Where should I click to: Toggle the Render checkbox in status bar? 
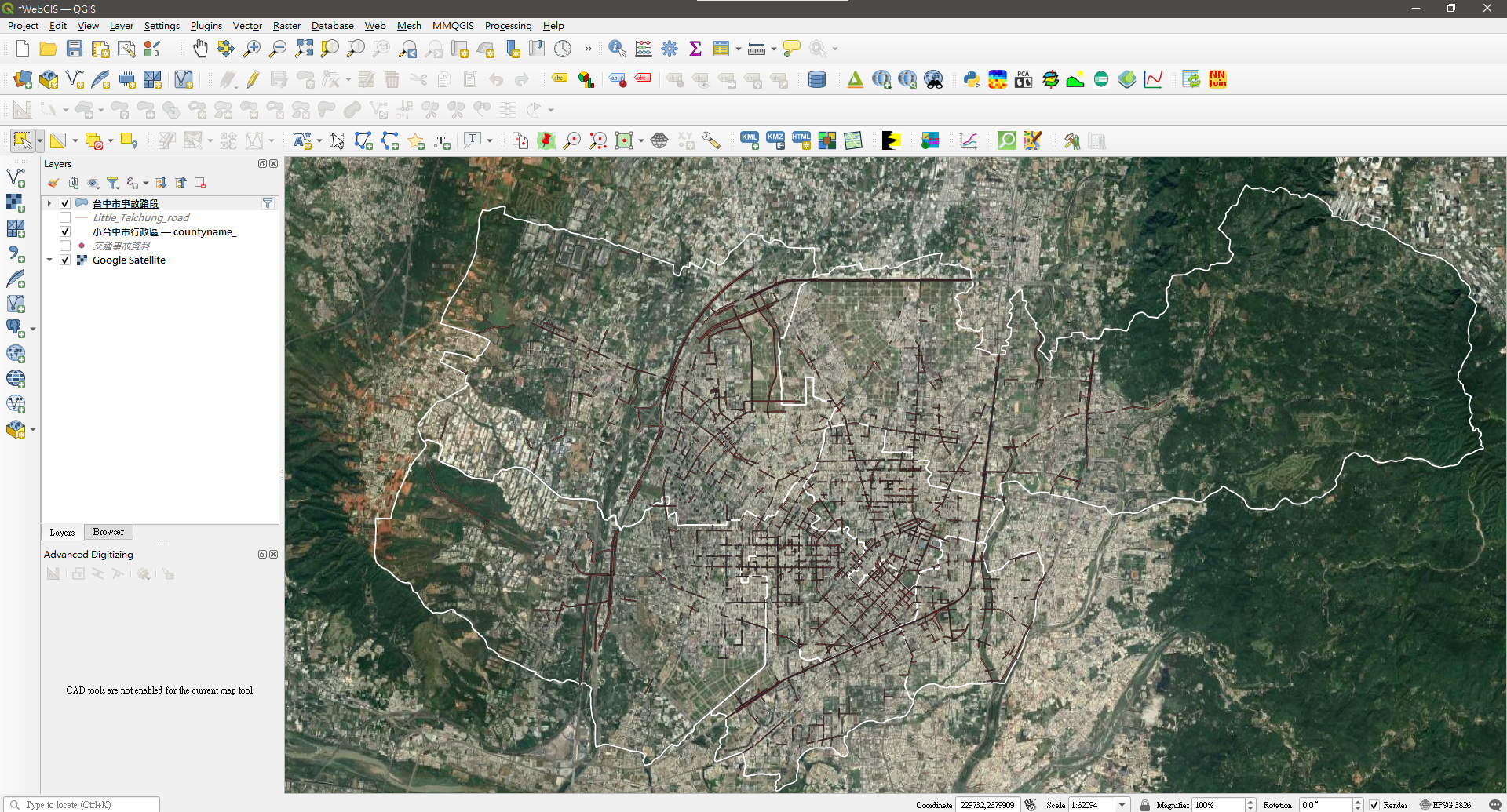1374,805
